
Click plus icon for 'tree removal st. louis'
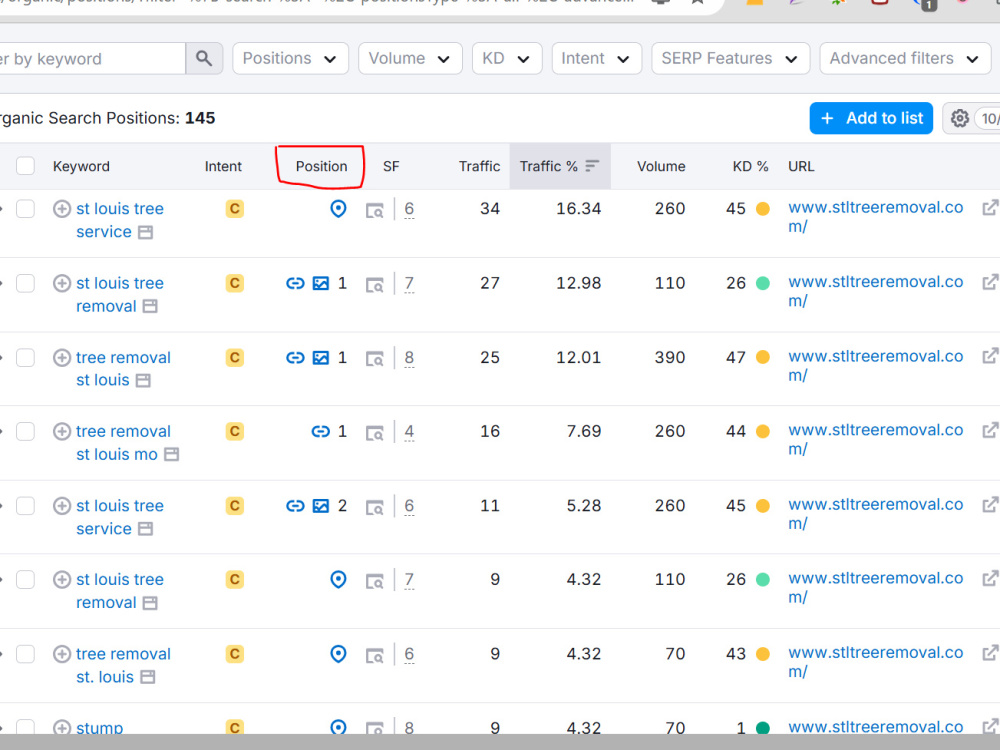(x=62, y=654)
